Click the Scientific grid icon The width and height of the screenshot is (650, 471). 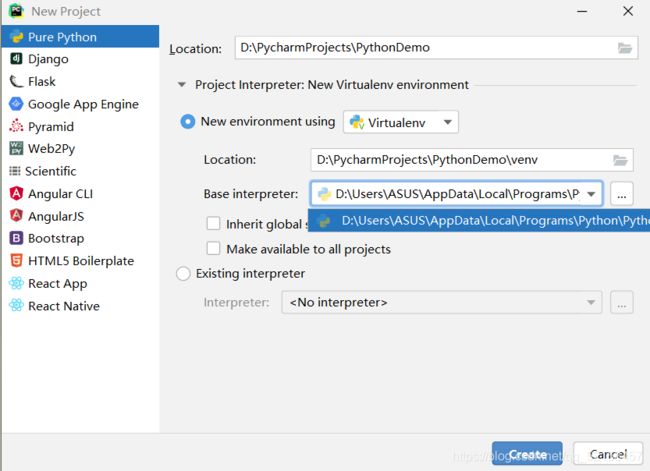tap(15, 171)
